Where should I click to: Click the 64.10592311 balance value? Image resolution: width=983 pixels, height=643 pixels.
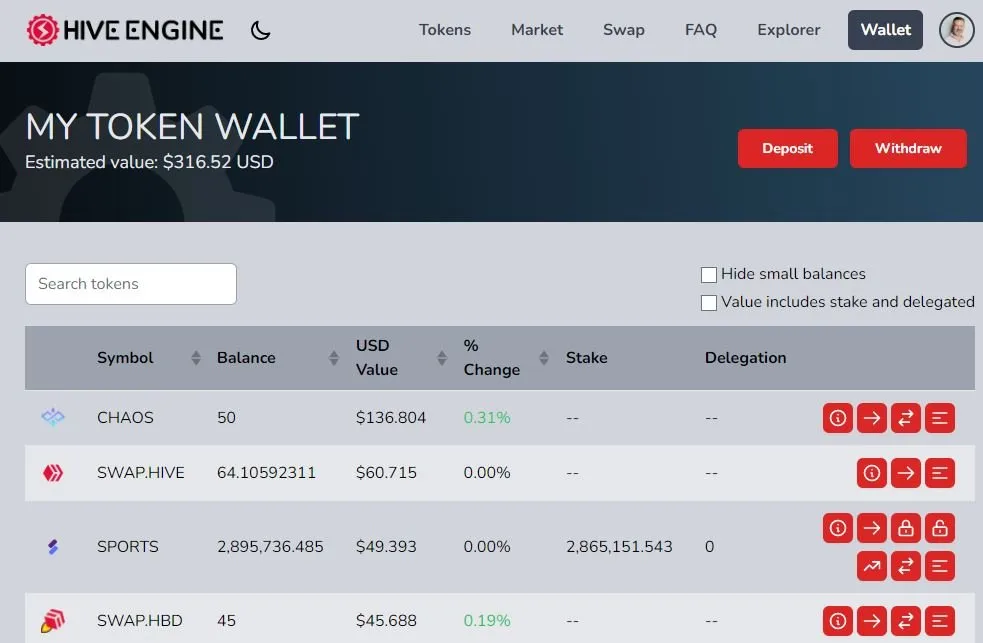click(x=266, y=473)
